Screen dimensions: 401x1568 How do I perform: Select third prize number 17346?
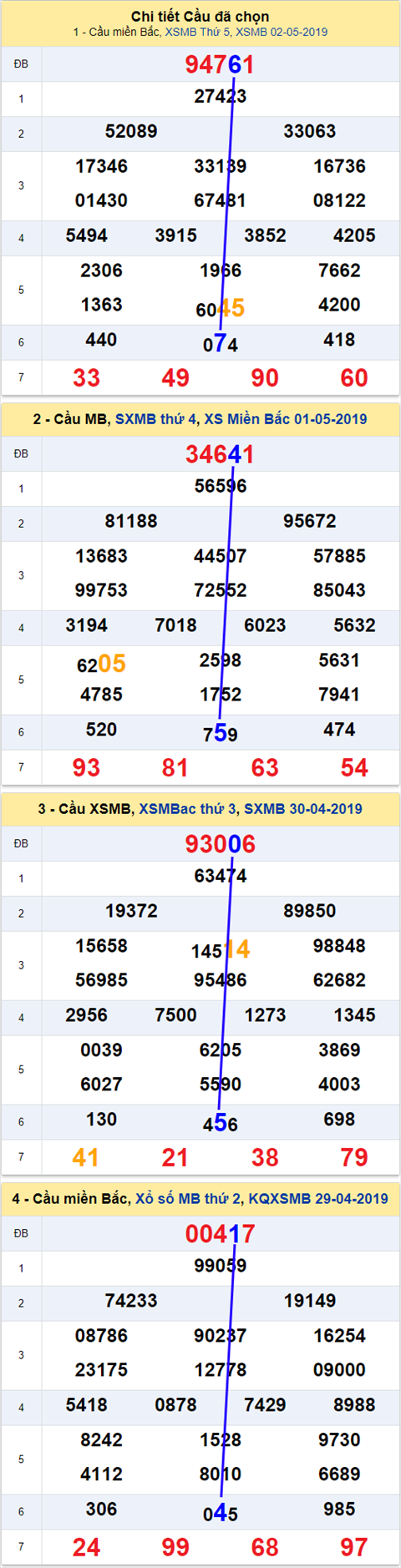point(102,166)
